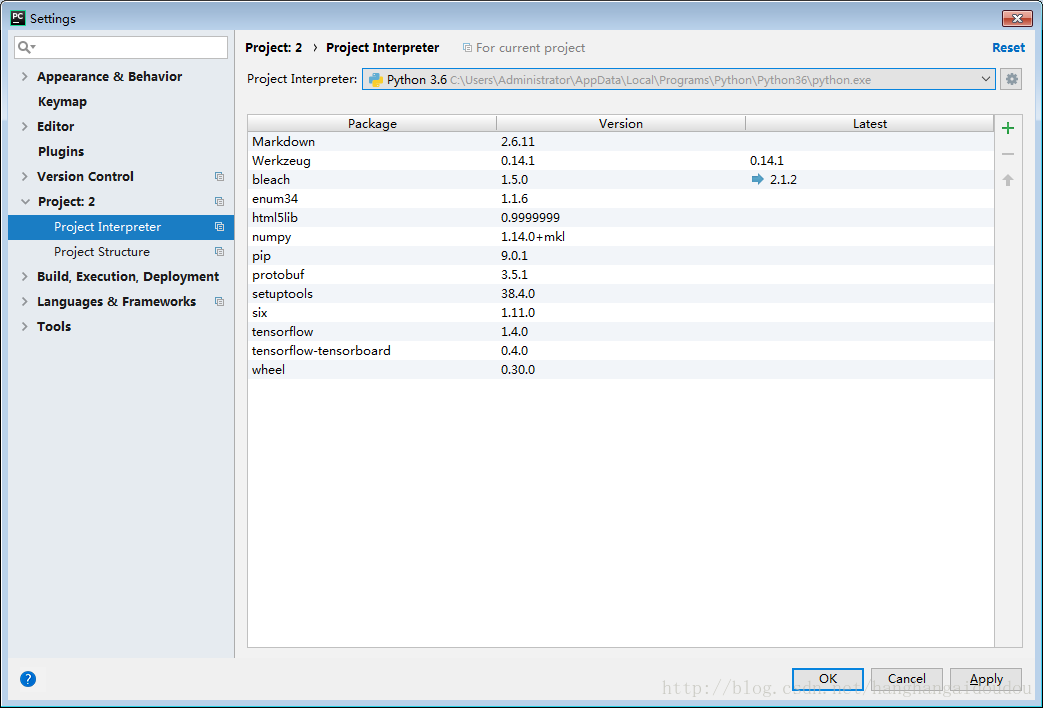The width and height of the screenshot is (1043, 708).
Task: Click copy icon beside Version Control
Action: point(220,176)
